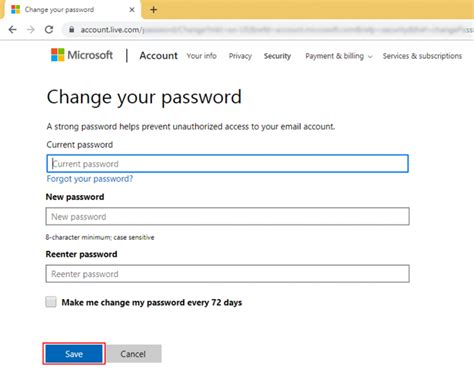Click the browser back arrow
Viewport: 474px width, 369px height.
[x=13, y=30]
